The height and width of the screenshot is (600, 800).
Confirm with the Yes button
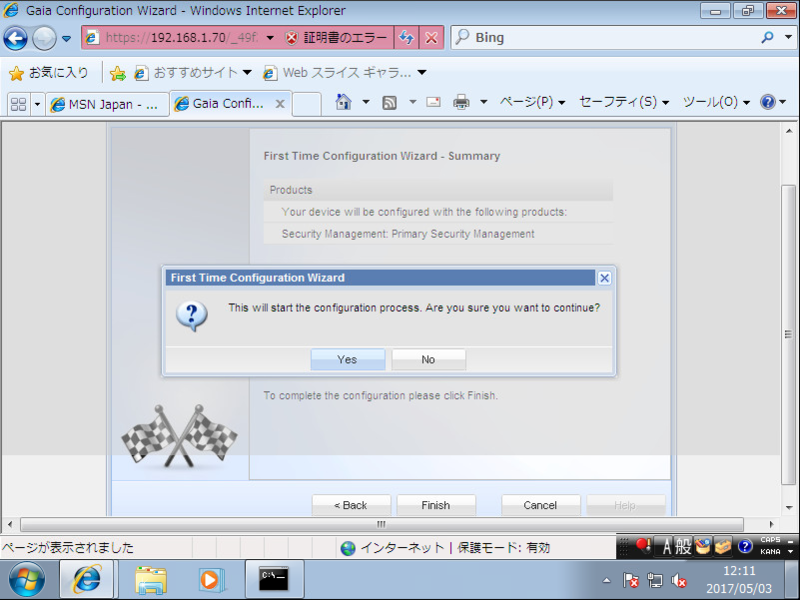click(347, 360)
